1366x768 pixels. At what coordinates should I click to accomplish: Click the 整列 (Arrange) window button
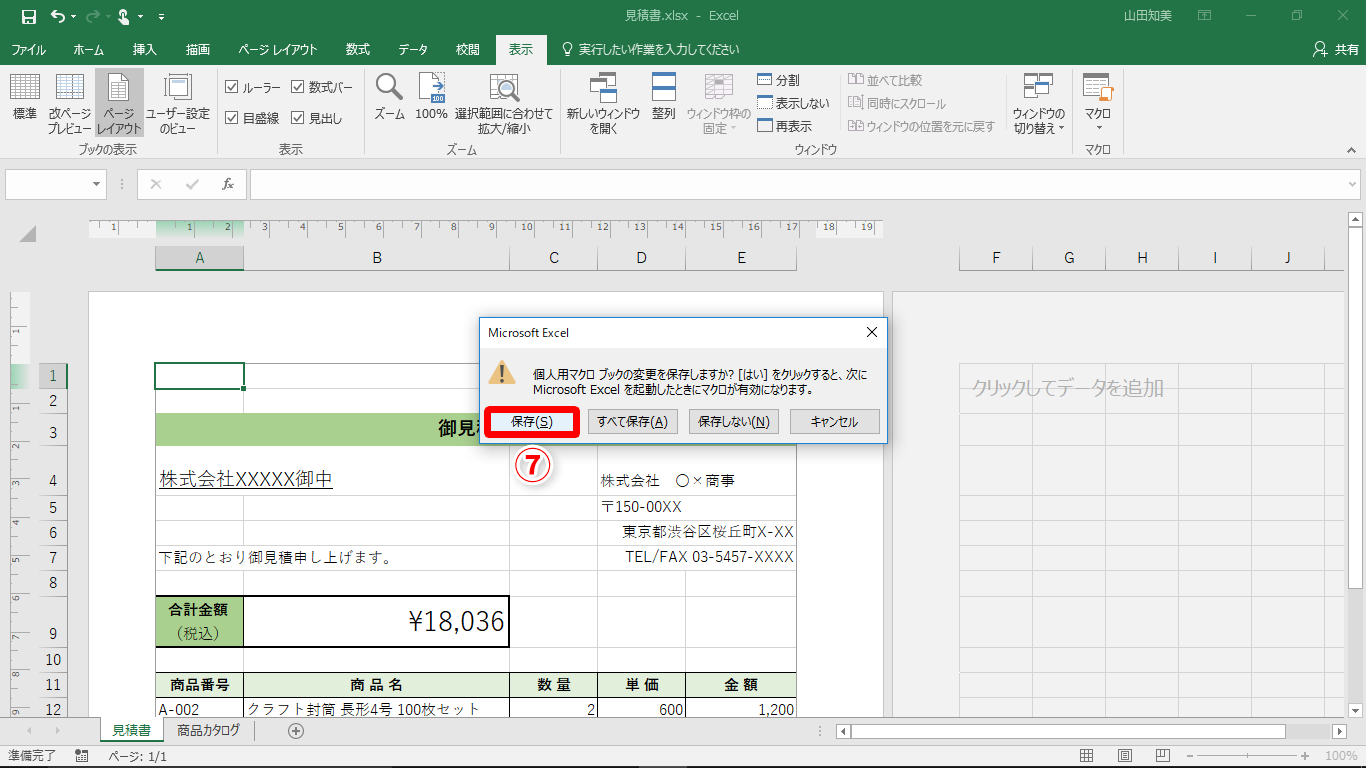[x=664, y=97]
